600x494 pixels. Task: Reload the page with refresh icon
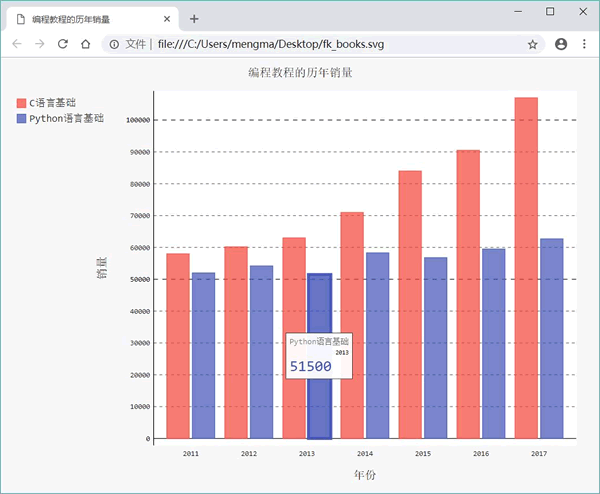[x=63, y=44]
